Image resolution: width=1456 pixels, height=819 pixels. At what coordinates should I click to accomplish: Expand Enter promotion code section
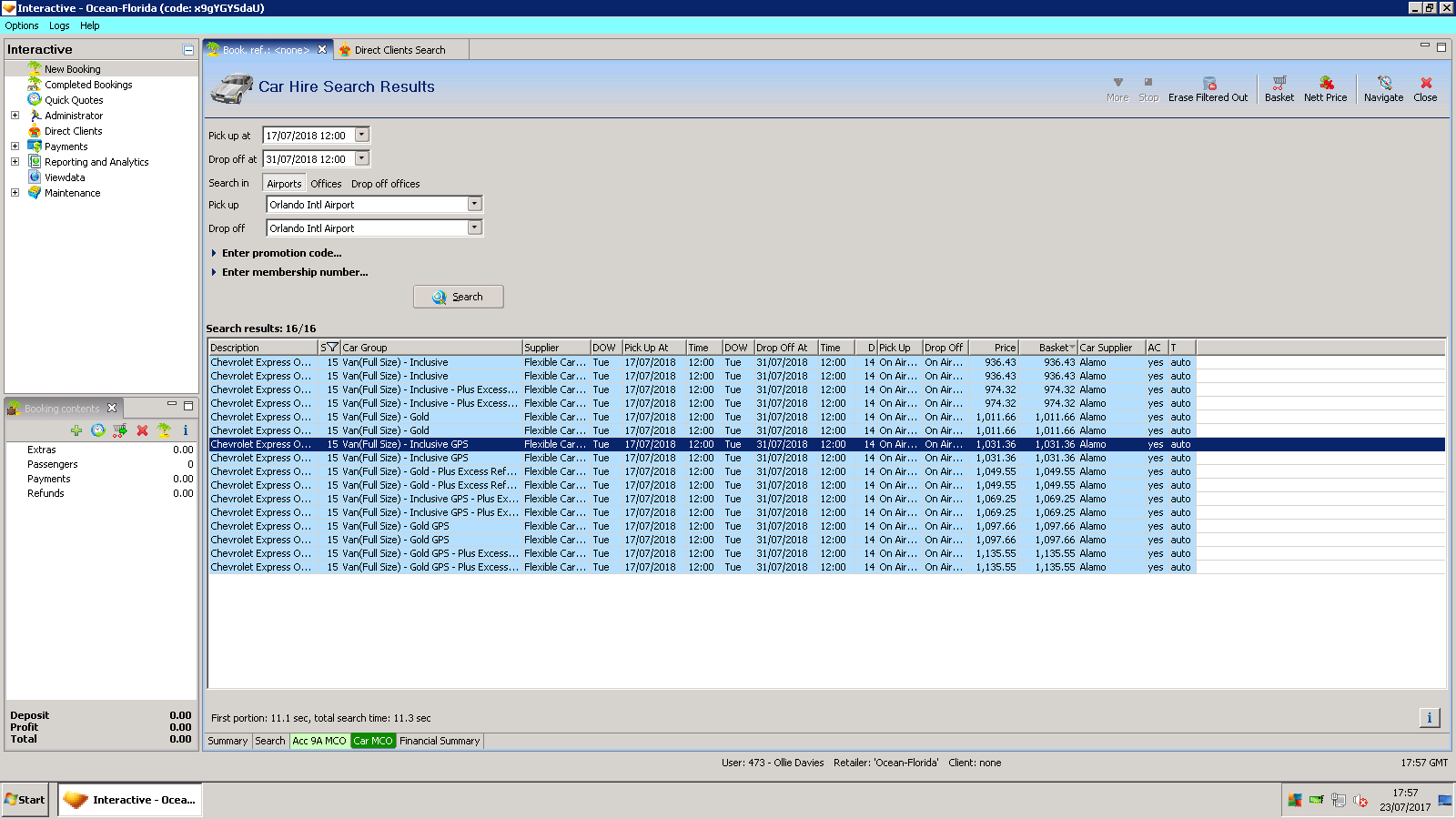pyautogui.click(x=281, y=253)
